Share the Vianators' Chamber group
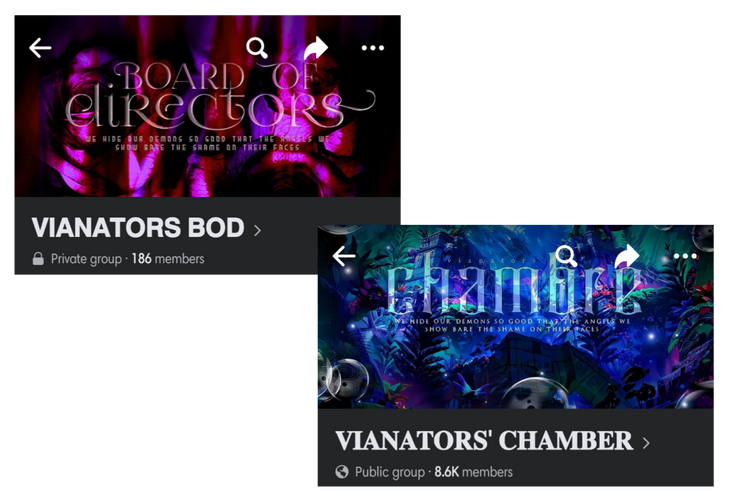Screen dimensions: 731x500 point(627,256)
